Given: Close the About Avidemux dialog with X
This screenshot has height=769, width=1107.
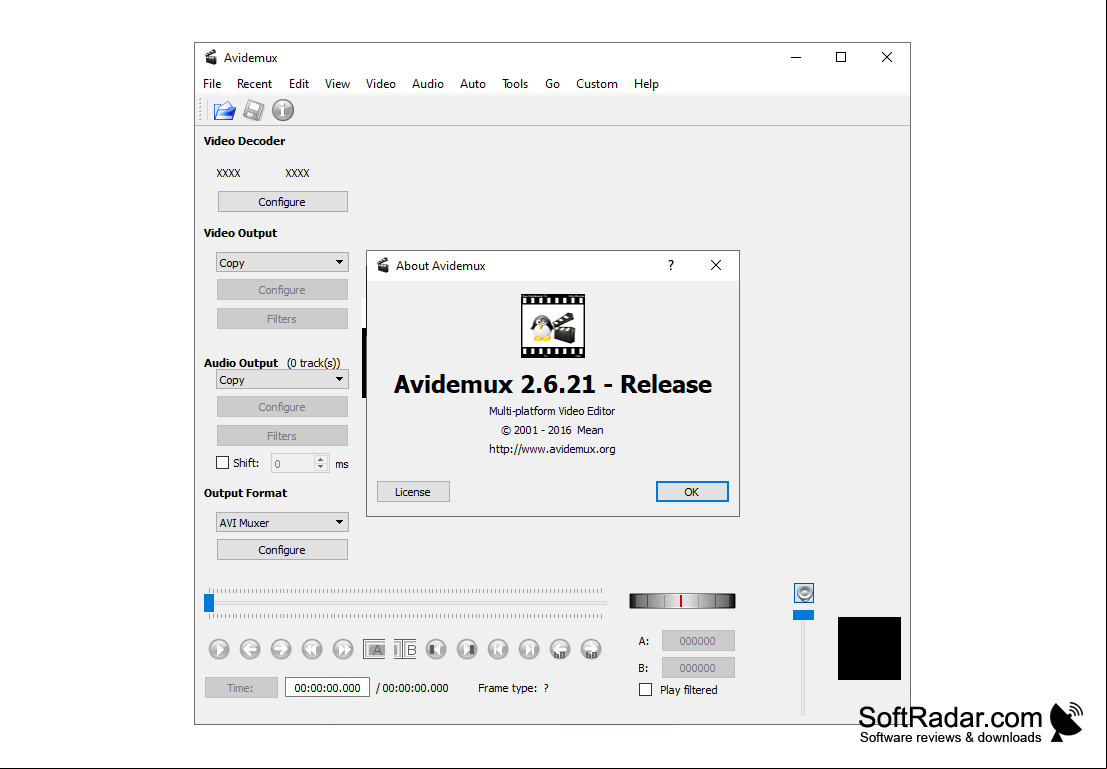Looking at the screenshot, I should click(x=716, y=266).
